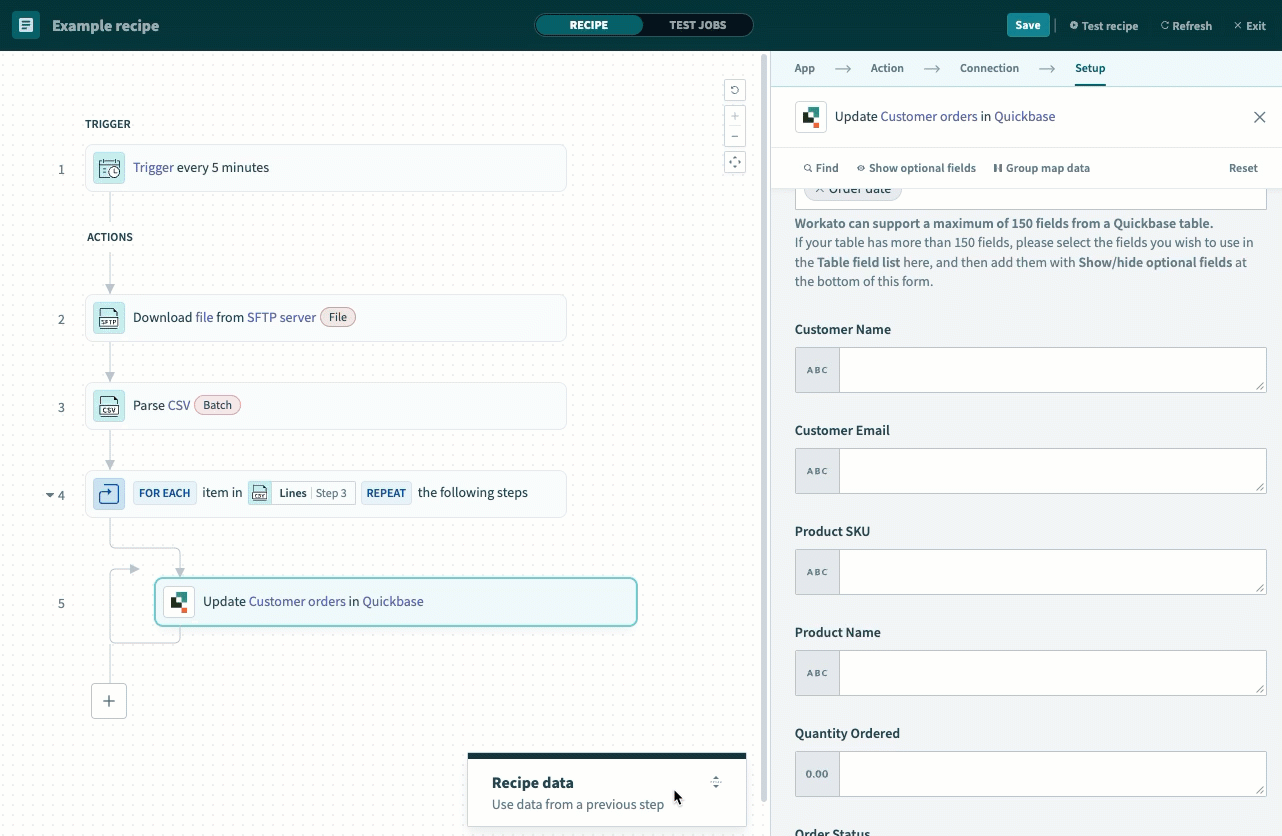Viewport: 1282px width, 836px height.
Task: Save the recipe
Action: [x=1027, y=25]
